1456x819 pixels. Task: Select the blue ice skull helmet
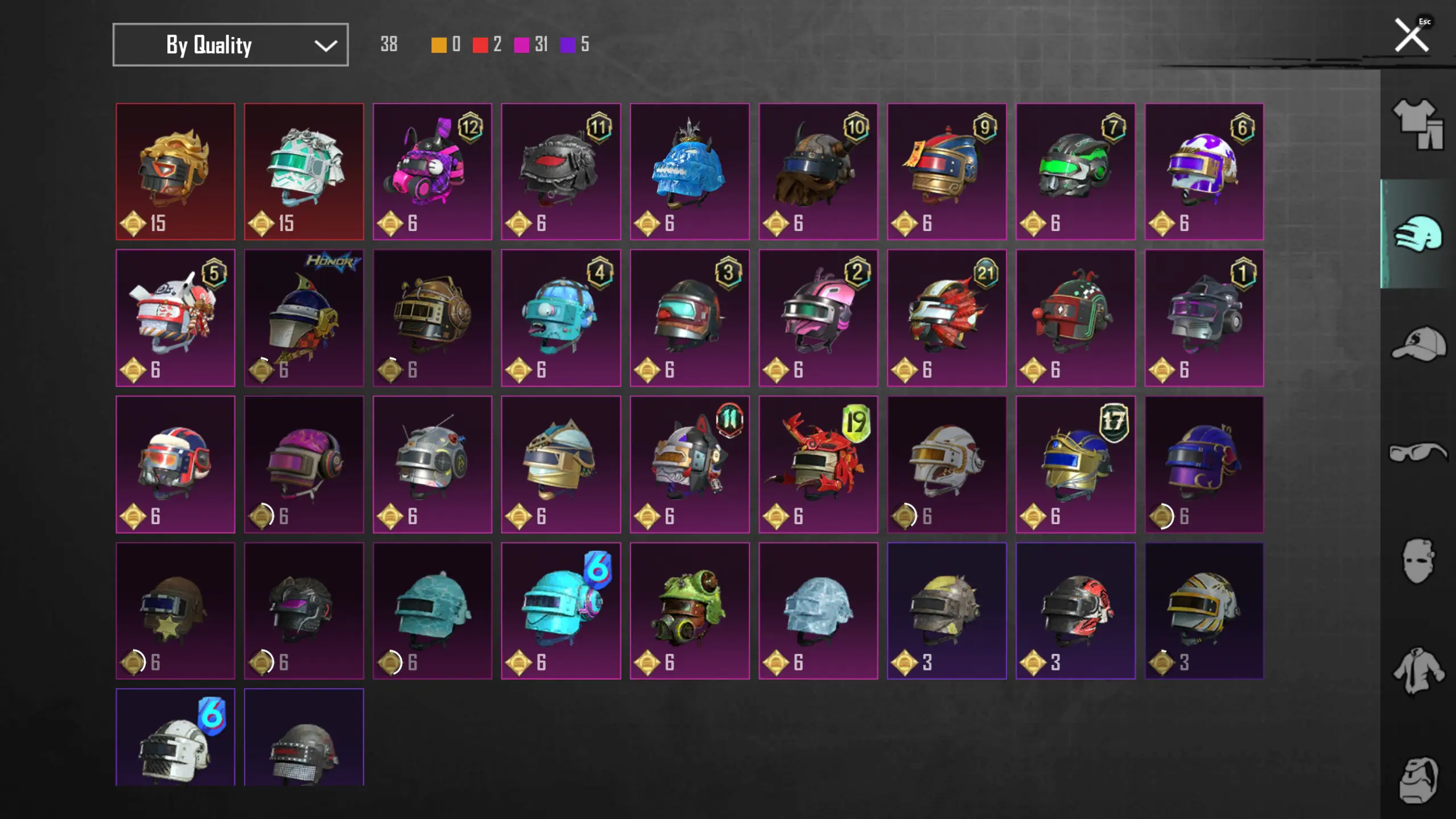690,171
